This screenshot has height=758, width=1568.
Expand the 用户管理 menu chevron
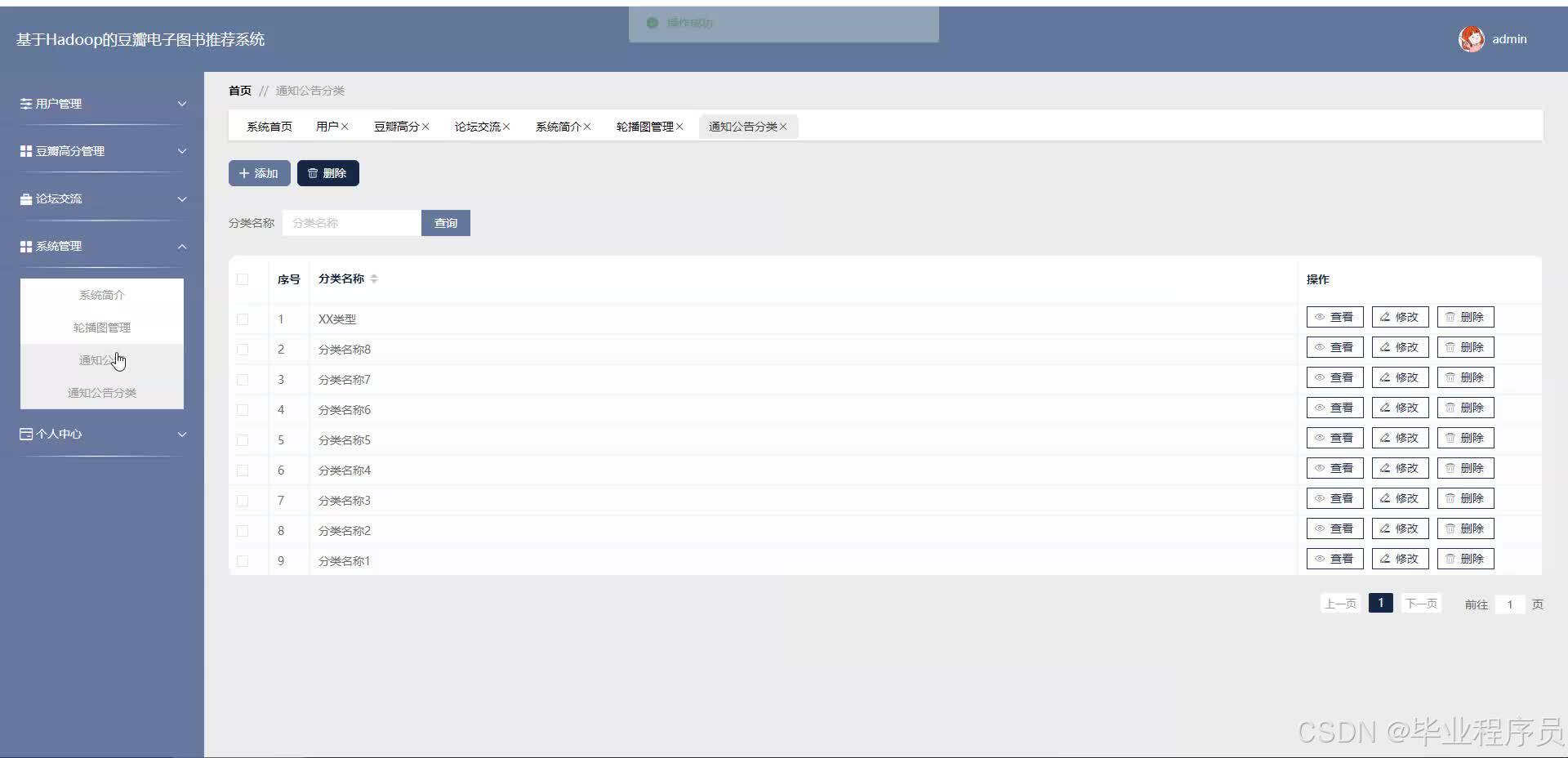182,104
